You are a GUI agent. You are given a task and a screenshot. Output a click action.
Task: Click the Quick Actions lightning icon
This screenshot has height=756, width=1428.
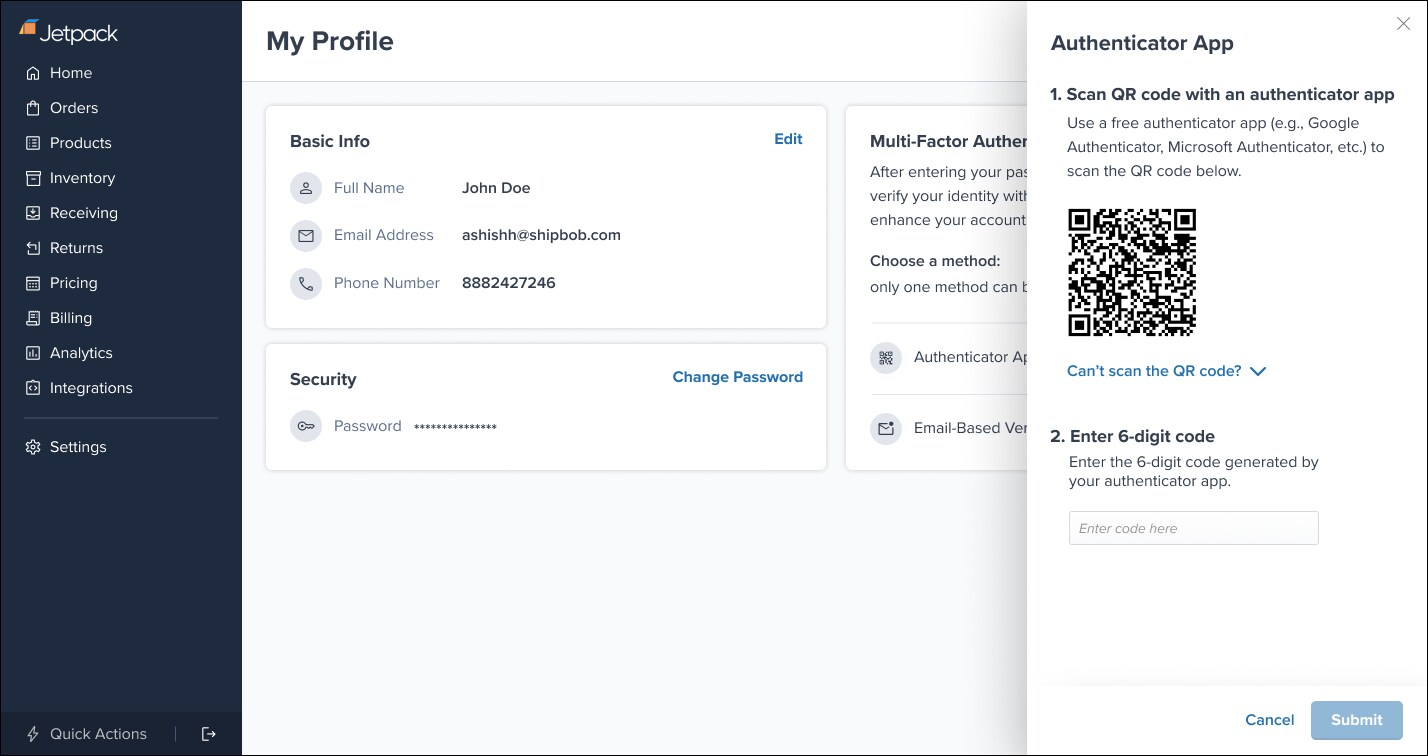pyautogui.click(x=32, y=734)
